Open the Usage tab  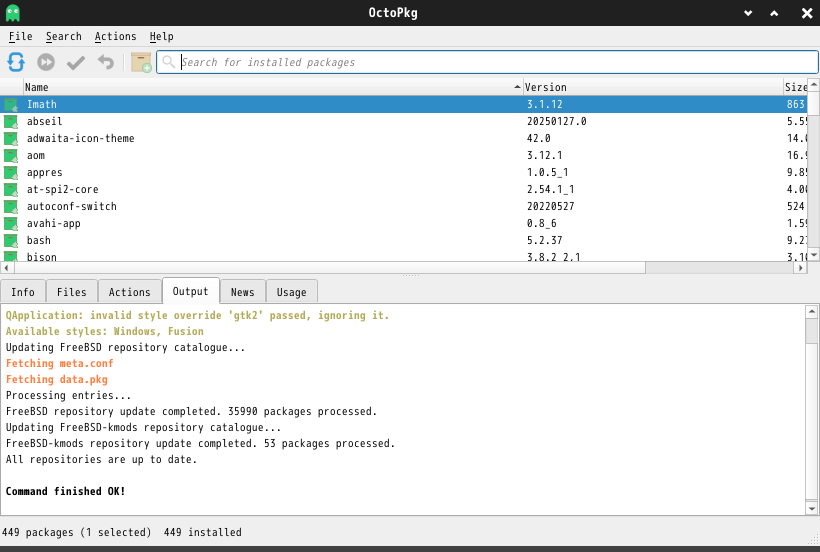(291, 292)
